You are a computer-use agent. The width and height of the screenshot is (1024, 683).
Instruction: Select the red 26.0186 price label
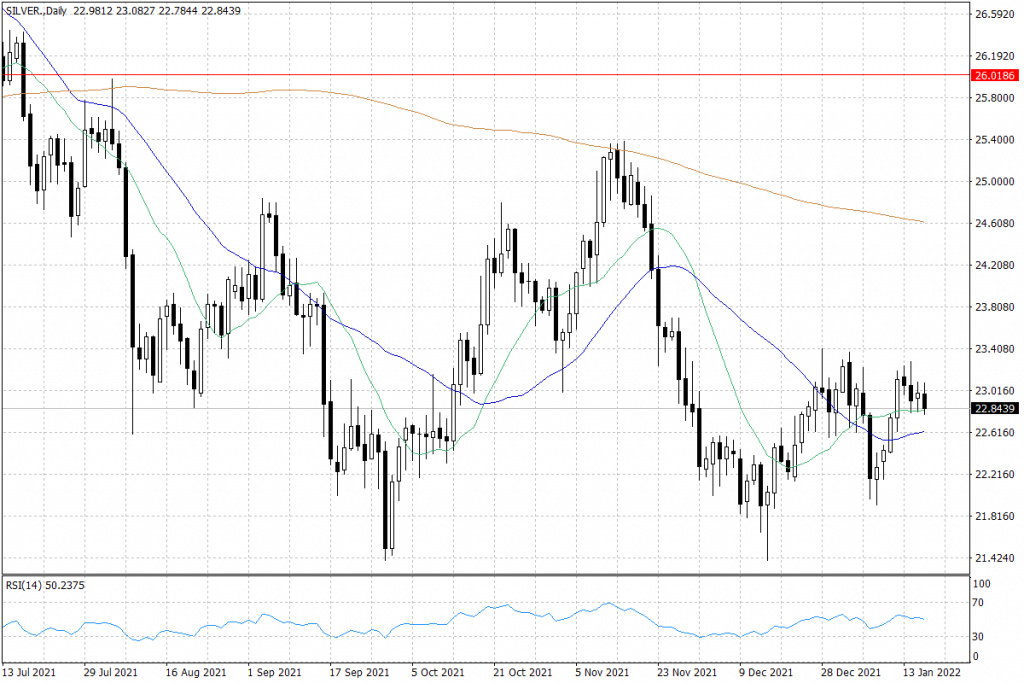[x=994, y=75]
